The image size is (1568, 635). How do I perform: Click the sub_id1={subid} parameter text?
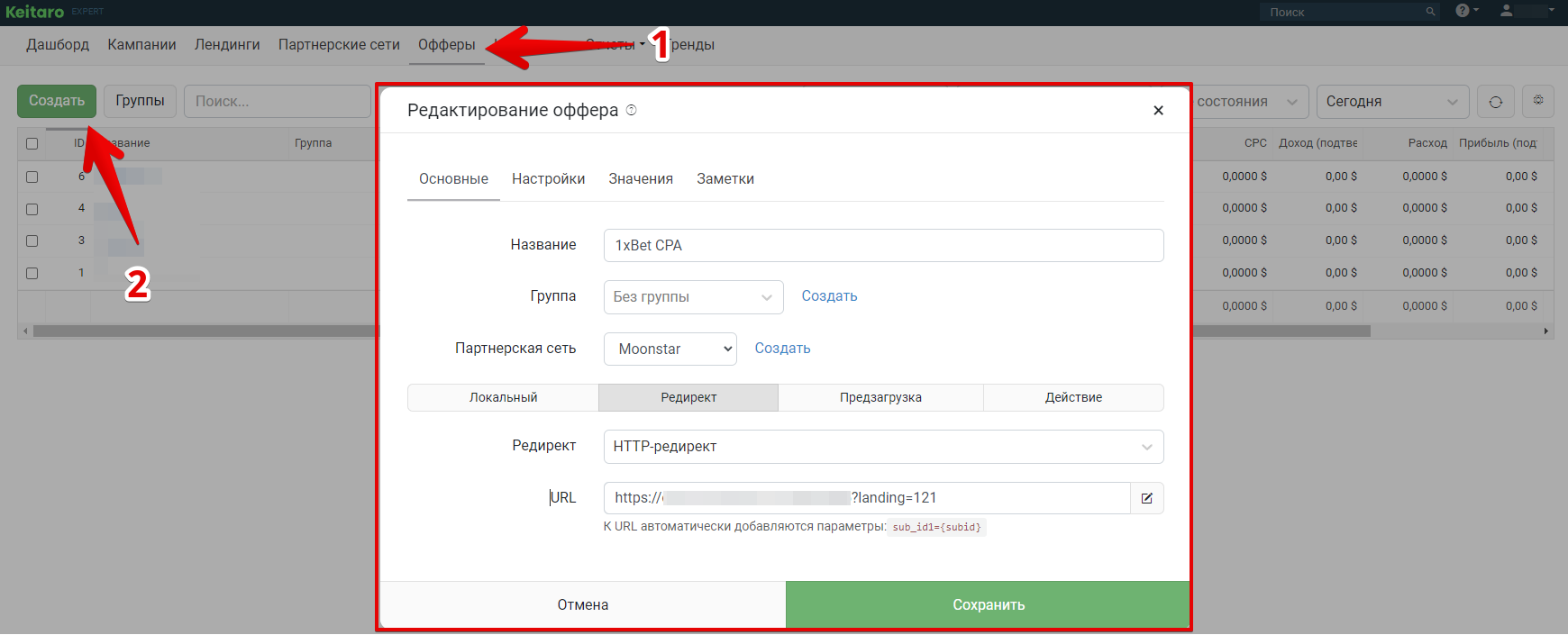(x=936, y=528)
